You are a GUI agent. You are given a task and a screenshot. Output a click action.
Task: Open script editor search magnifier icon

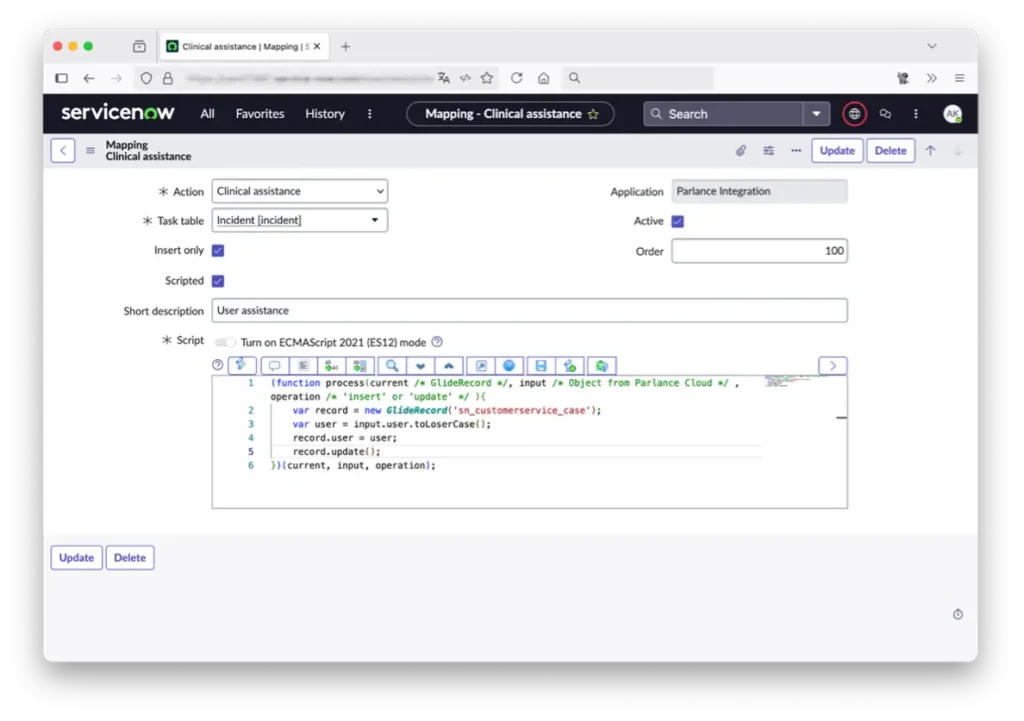[393, 366]
